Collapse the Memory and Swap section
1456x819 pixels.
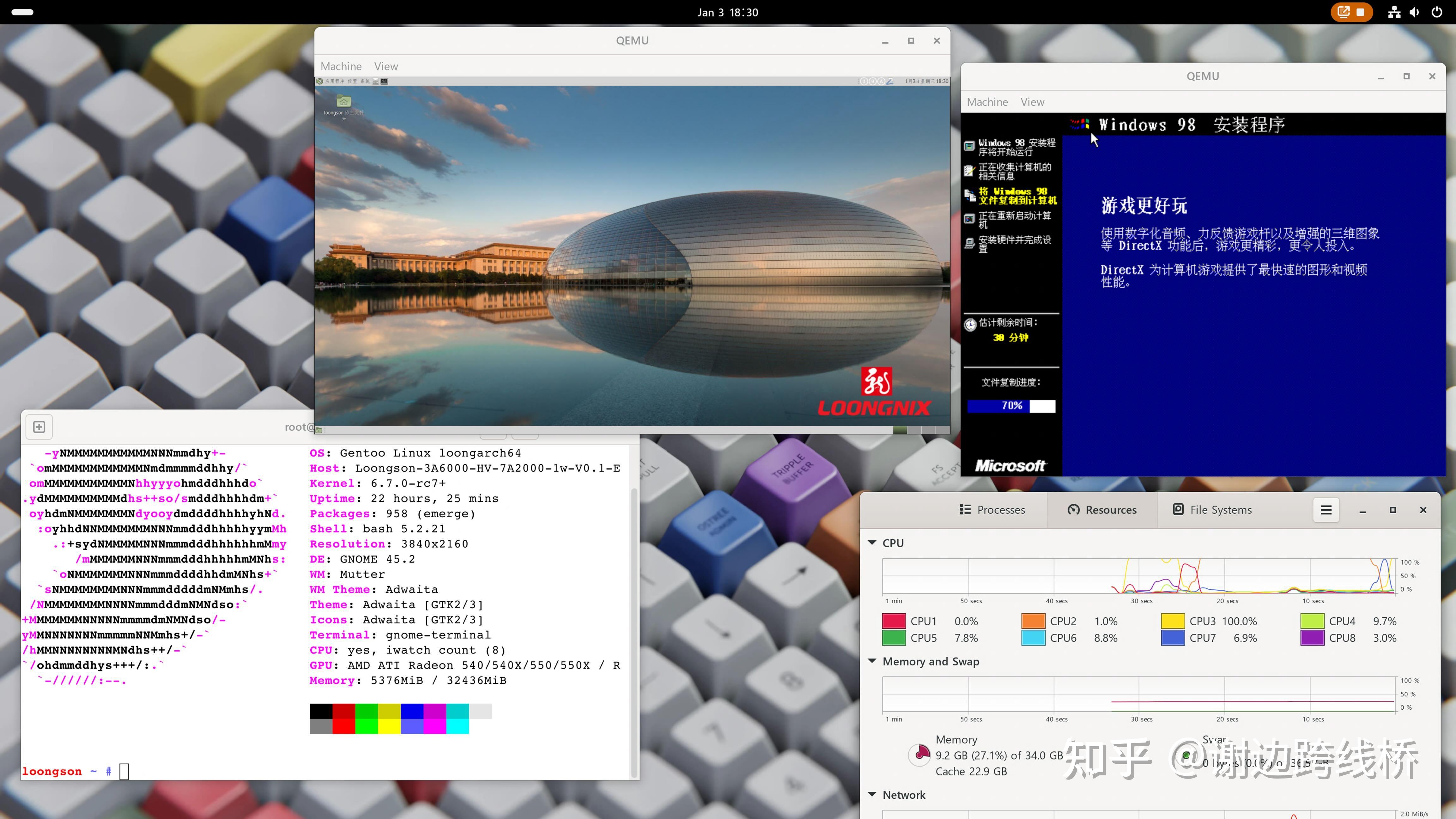click(872, 661)
